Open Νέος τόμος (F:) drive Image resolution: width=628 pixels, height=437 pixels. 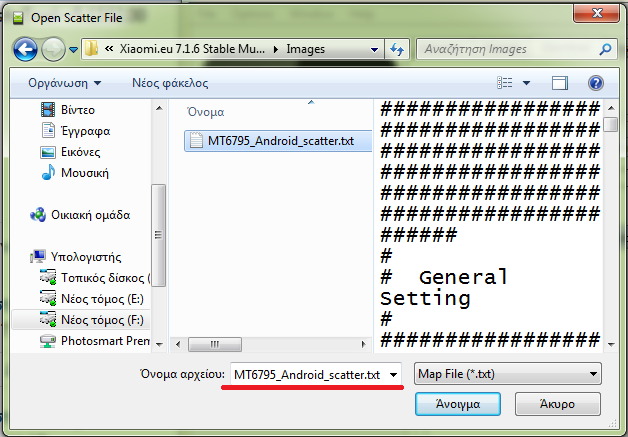tap(81, 320)
